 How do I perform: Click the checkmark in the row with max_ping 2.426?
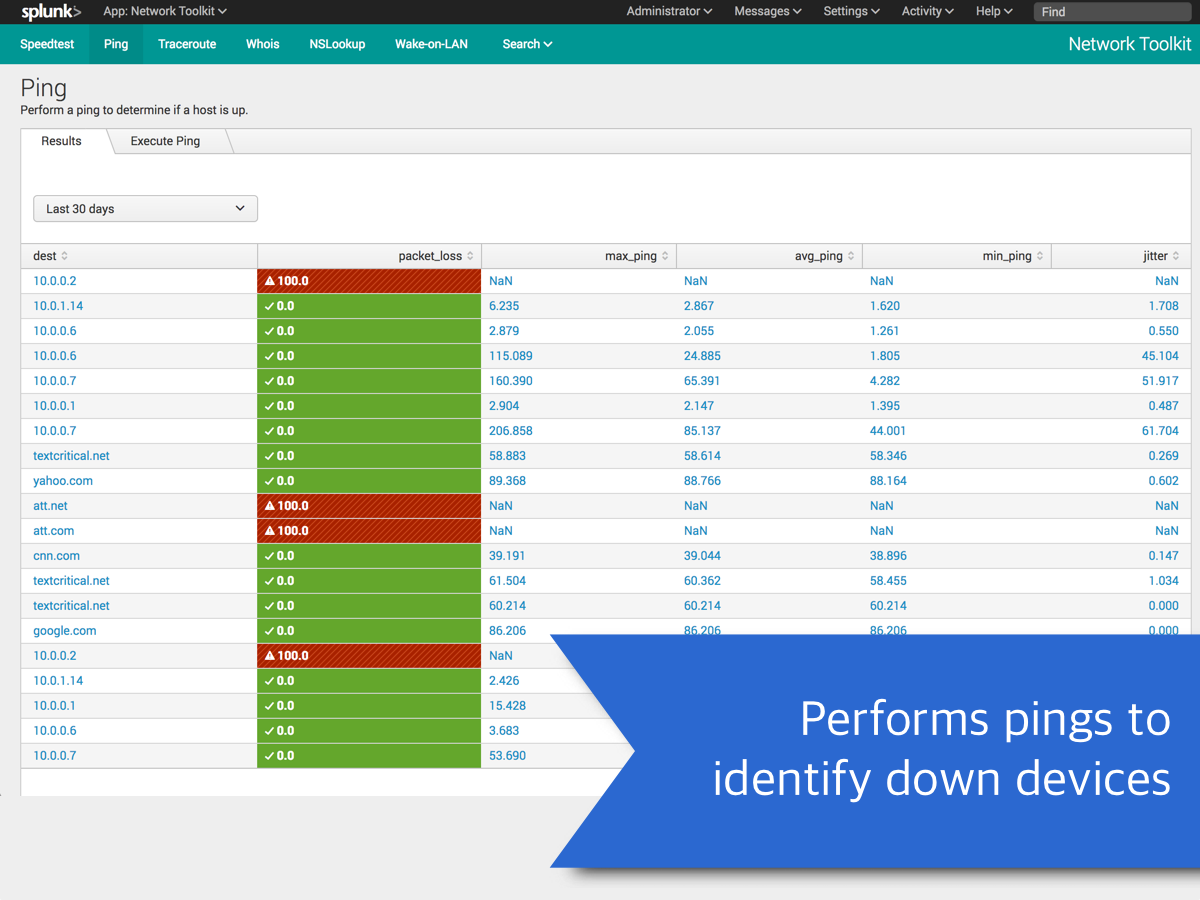pos(270,681)
